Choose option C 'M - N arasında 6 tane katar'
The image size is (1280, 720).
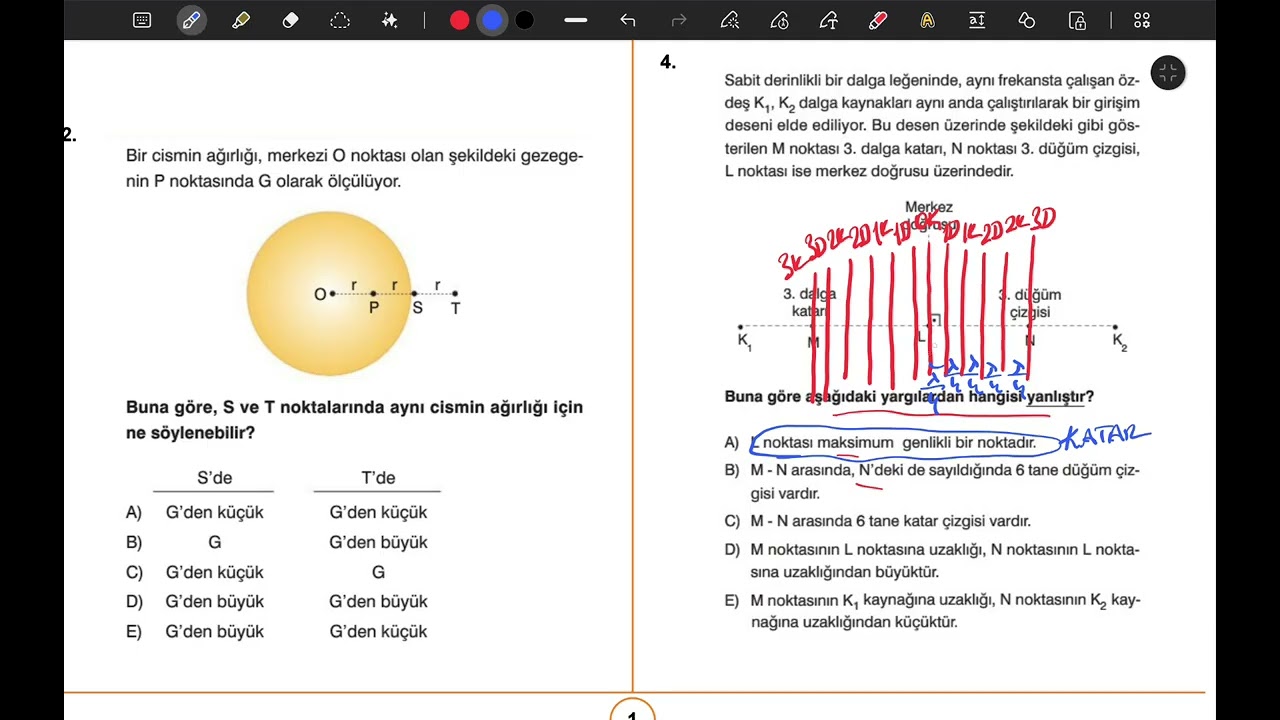pos(877,521)
